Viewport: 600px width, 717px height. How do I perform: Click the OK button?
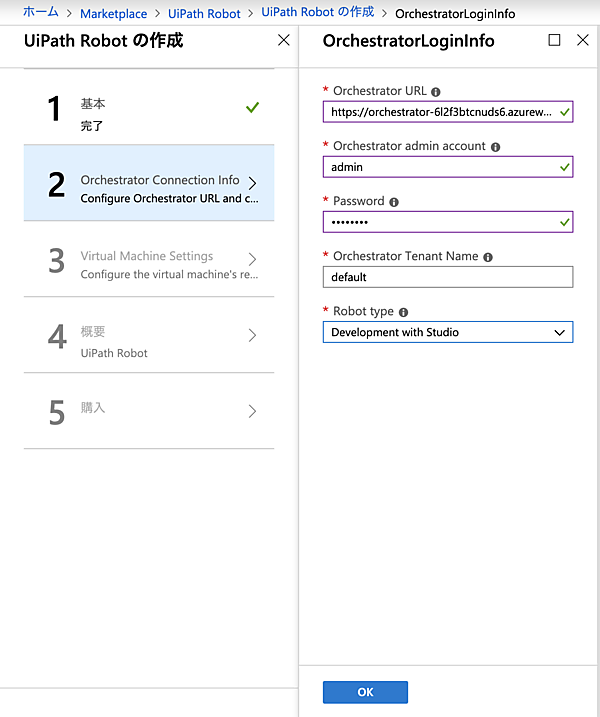coord(365,692)
